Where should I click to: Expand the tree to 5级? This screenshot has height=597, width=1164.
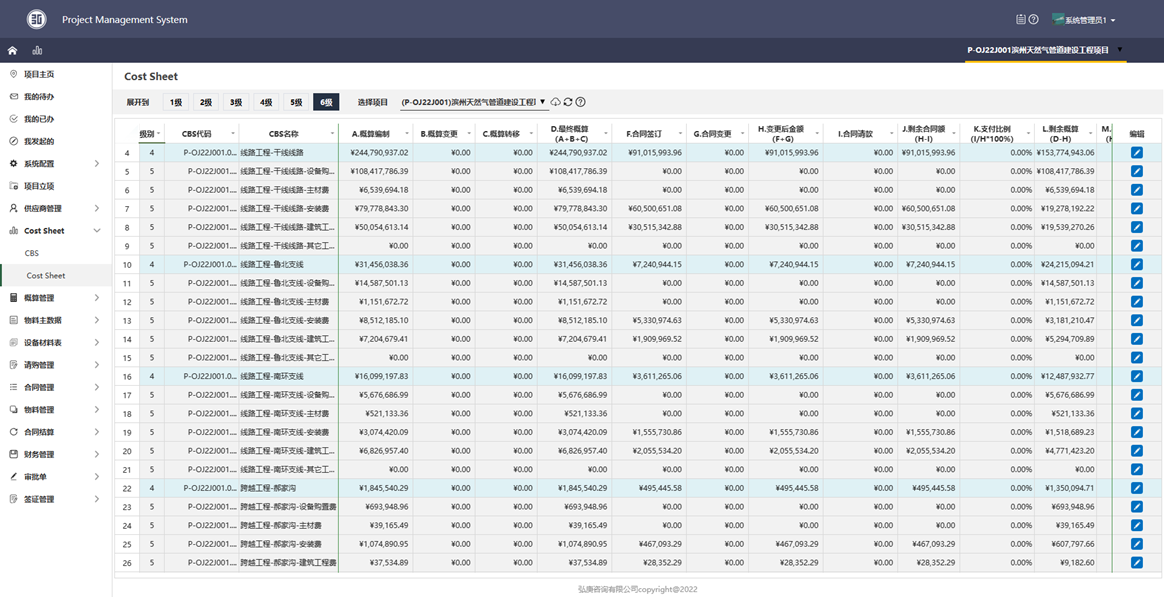coord(296,102)
